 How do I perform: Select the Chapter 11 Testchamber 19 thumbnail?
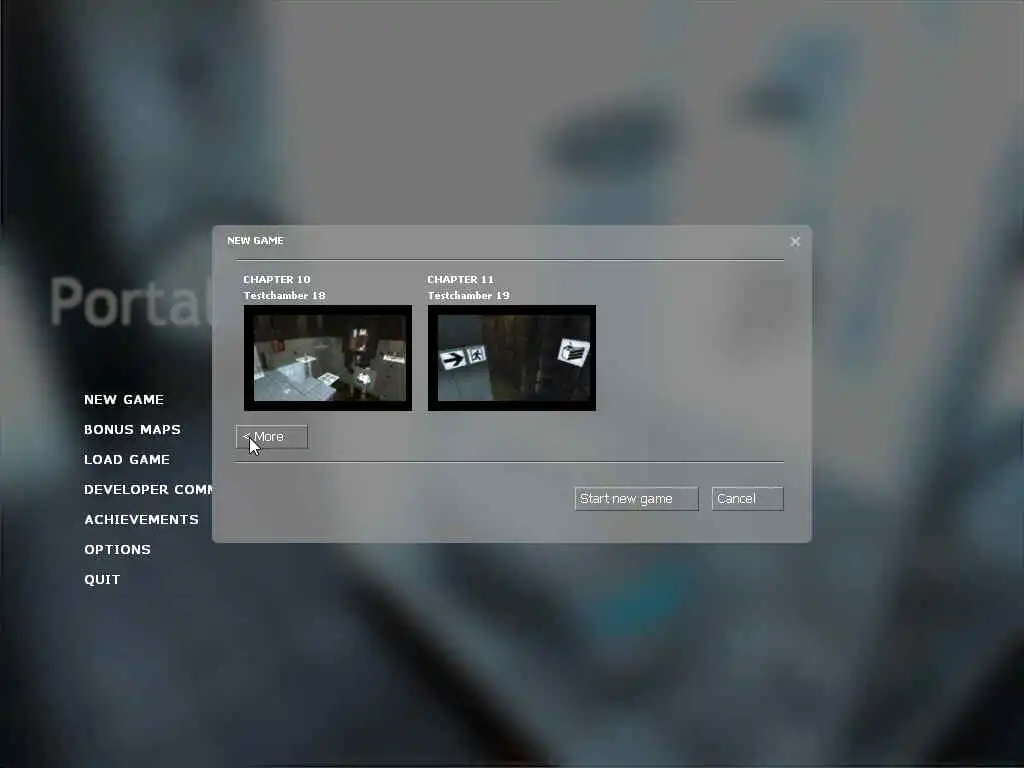tap(512, 358)
